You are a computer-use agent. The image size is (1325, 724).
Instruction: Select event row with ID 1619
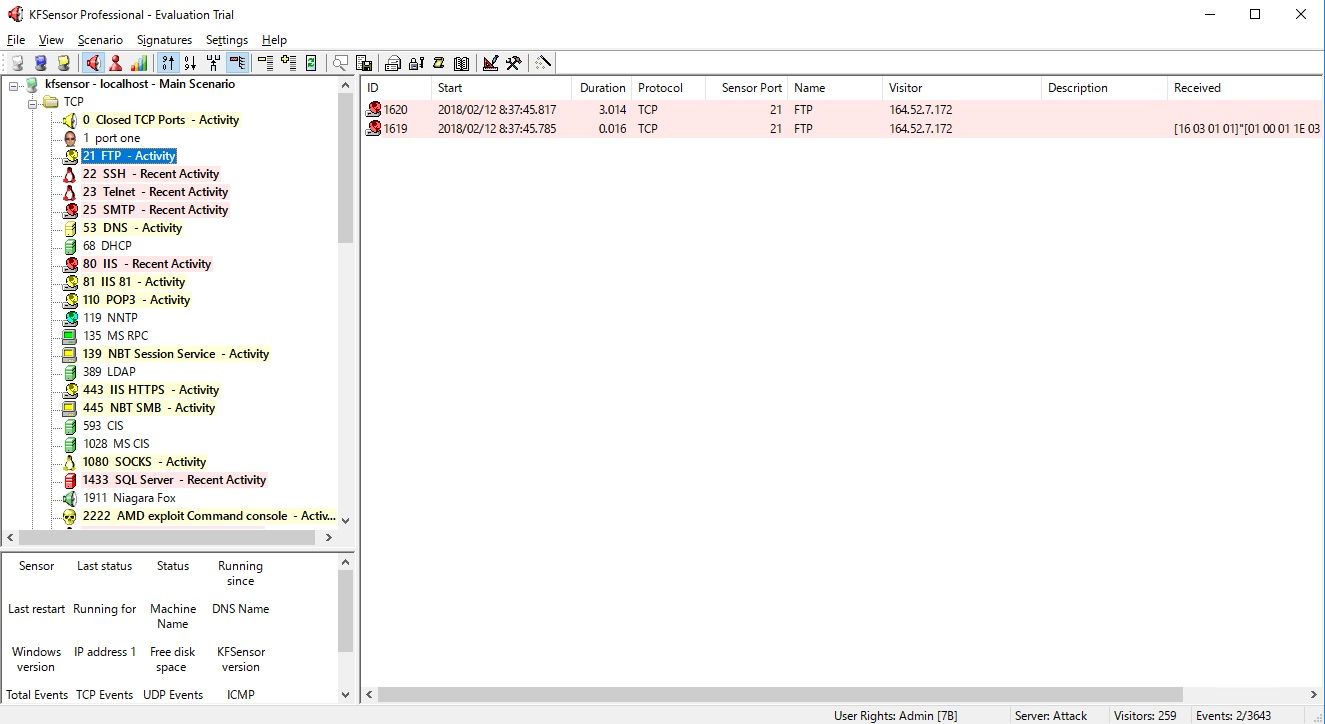click(842, 129)
